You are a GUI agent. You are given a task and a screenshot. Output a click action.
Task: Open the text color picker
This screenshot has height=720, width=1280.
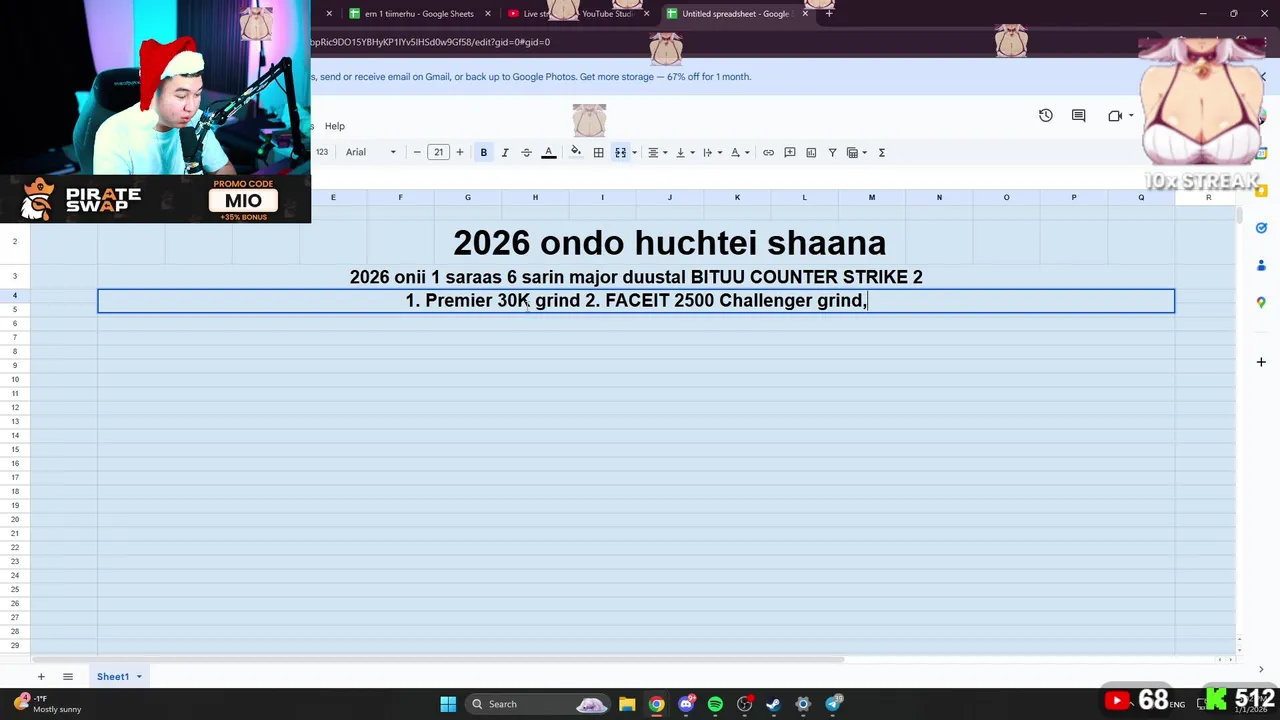[x=548, y=152]
